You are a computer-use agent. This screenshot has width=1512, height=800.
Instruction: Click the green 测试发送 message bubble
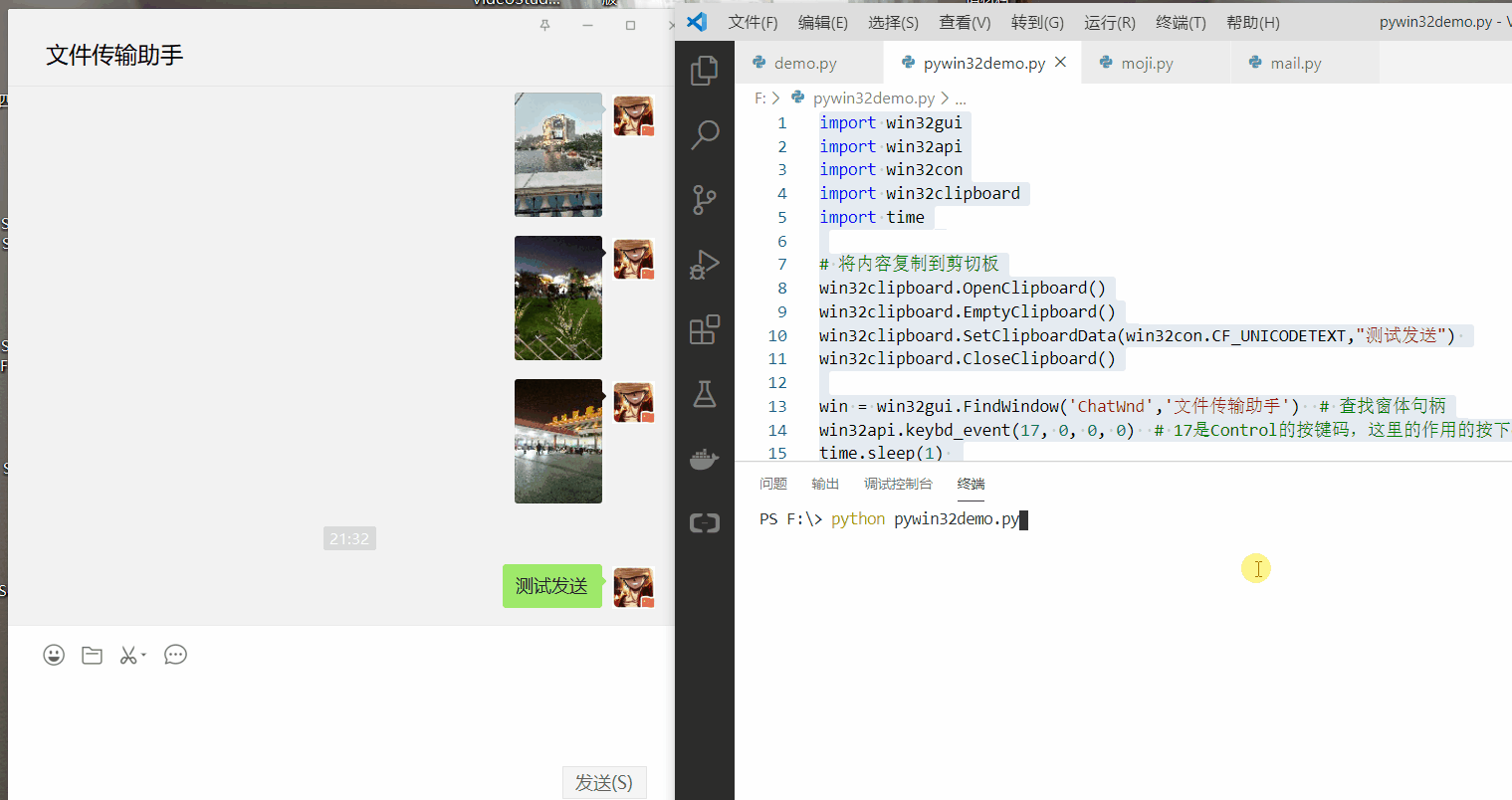[552, 586]
